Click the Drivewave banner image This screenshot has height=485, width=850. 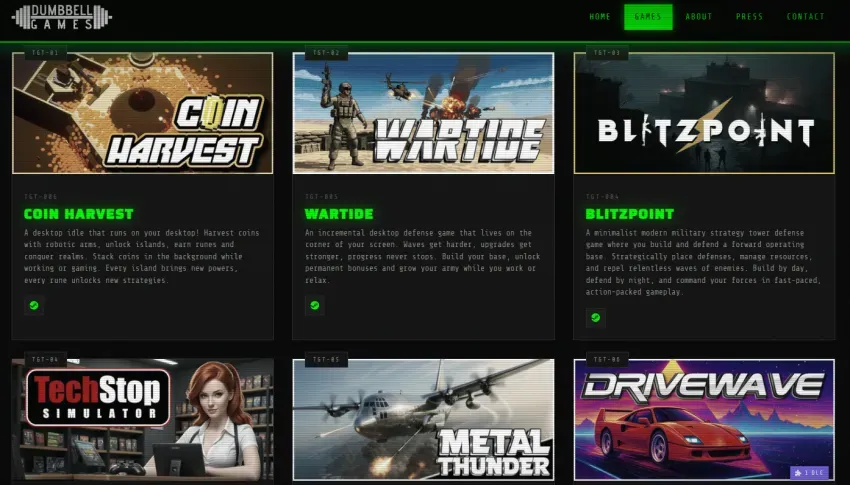(704, 419)
